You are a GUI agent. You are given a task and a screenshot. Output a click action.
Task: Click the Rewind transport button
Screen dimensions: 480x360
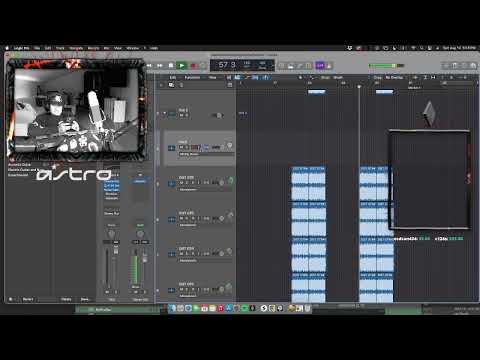click(x=149, y=66)
